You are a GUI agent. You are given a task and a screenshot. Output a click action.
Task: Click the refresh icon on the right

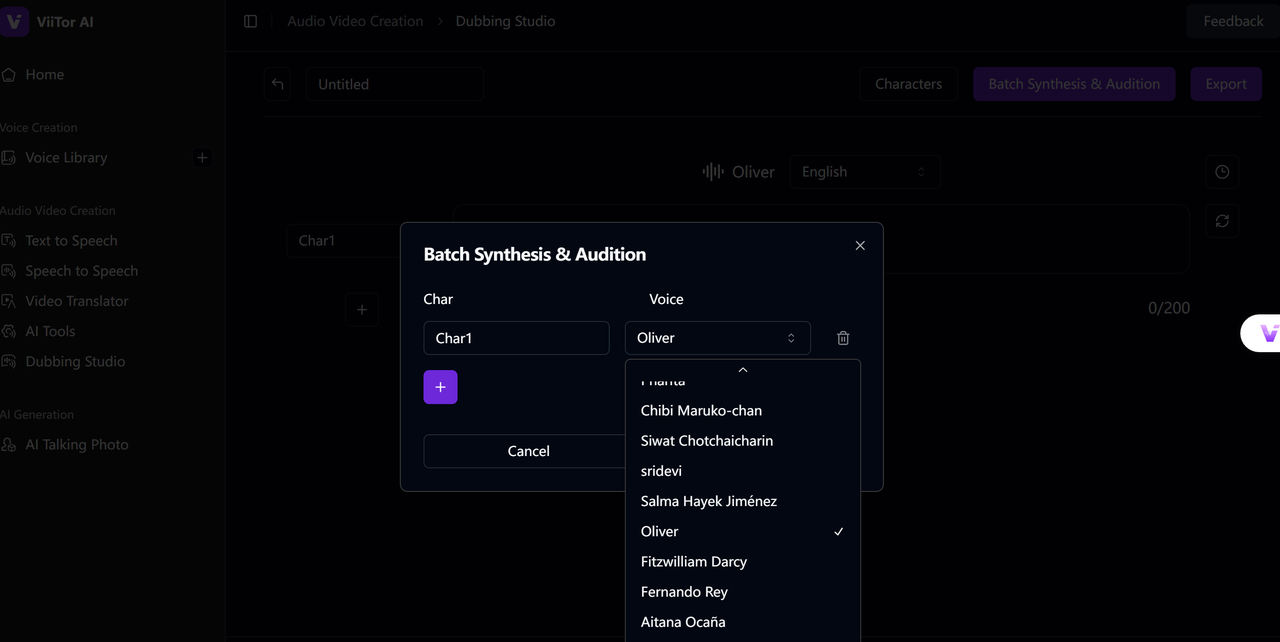[1222, 221]
